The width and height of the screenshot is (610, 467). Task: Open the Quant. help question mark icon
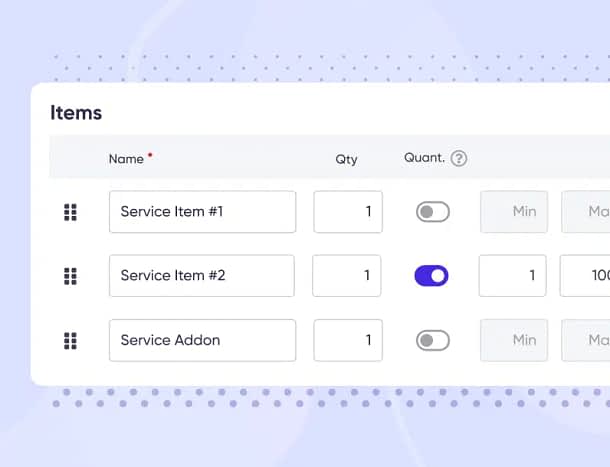459,158
